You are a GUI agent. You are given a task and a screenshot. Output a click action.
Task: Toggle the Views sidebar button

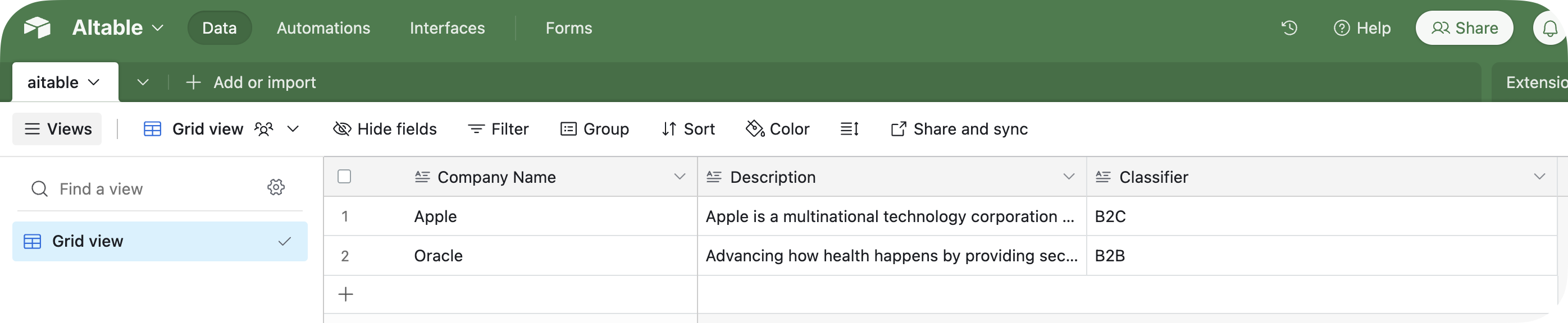tap(57, 129)
